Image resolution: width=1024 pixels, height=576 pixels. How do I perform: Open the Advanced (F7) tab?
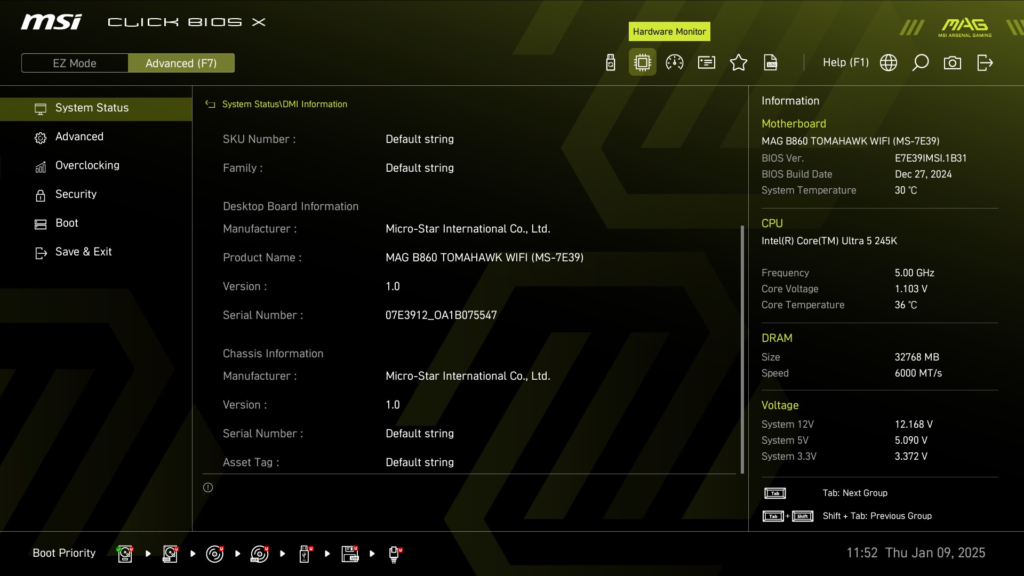(x=181, y=62)
